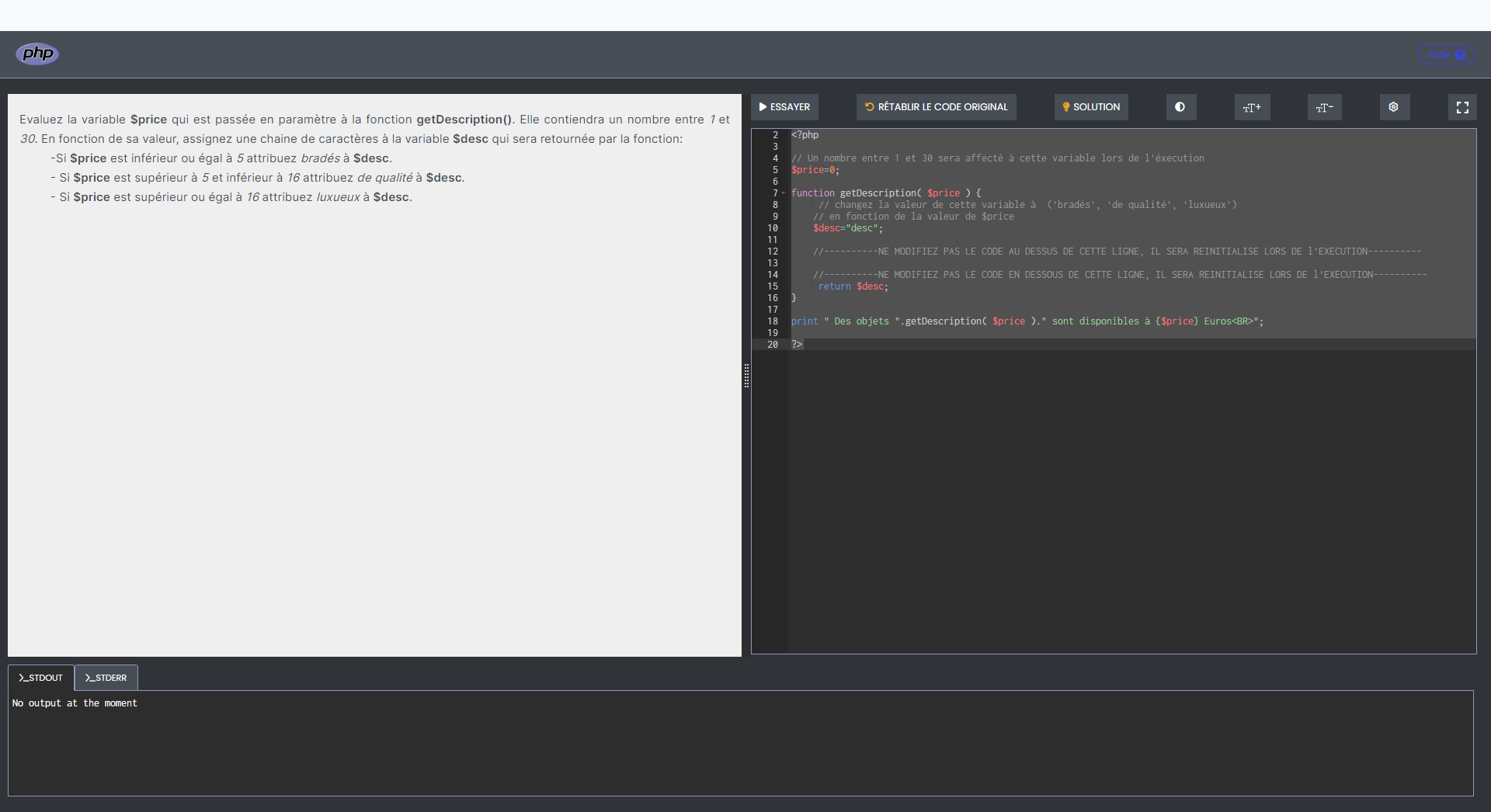Click the '?>' closing tag line
1491x812 pixels.
click(797, 345)
